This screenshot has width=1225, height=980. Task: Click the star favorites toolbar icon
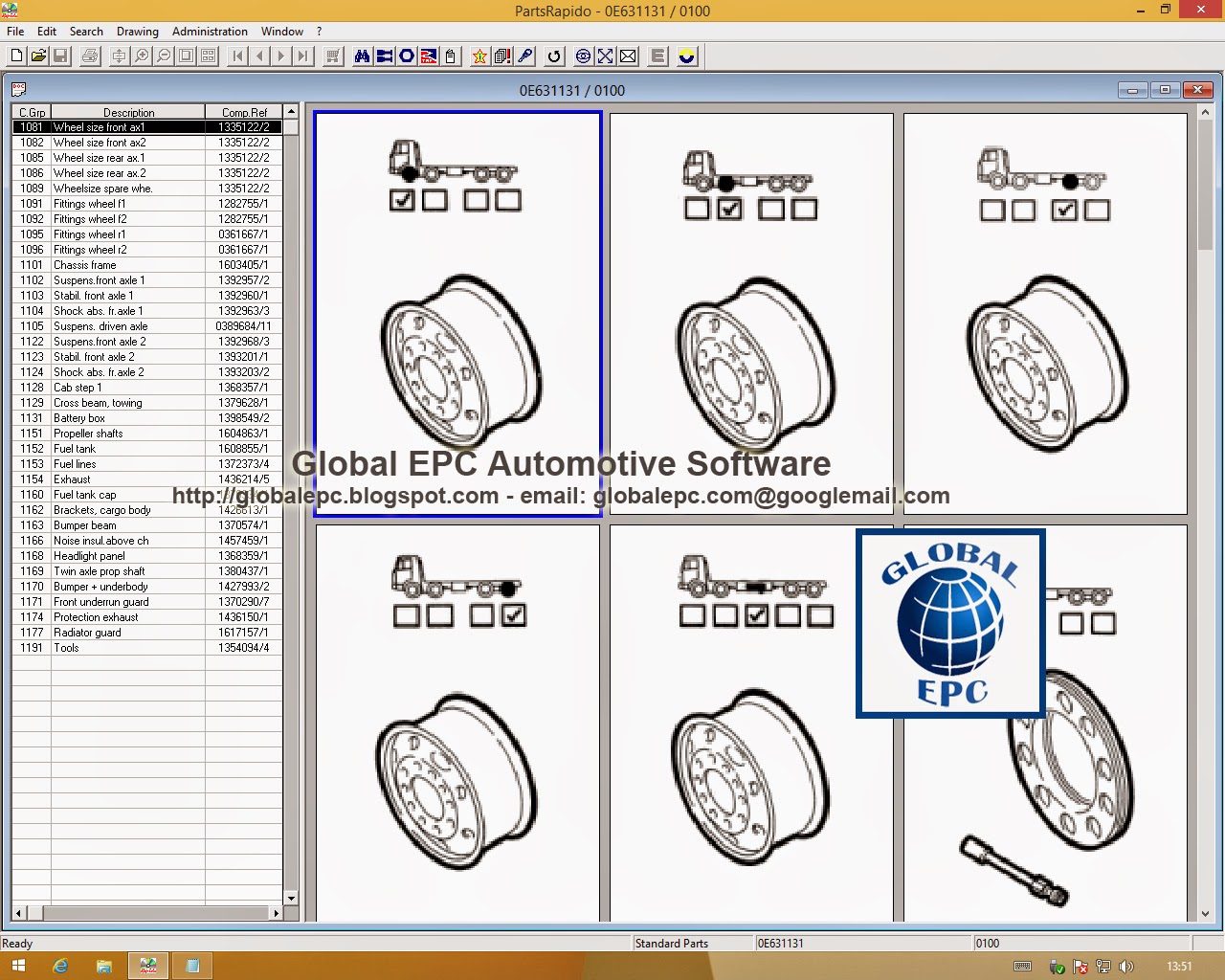point(479,56)
